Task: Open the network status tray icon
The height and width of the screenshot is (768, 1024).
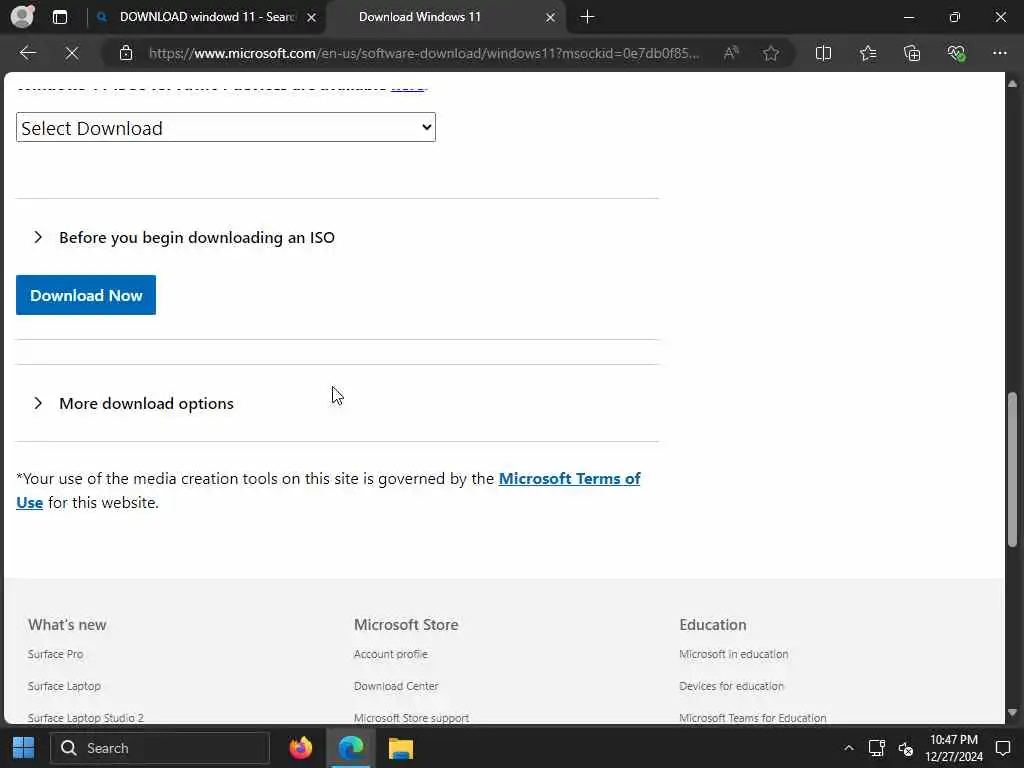Action: pyautogui.click(x=876, y=748)
